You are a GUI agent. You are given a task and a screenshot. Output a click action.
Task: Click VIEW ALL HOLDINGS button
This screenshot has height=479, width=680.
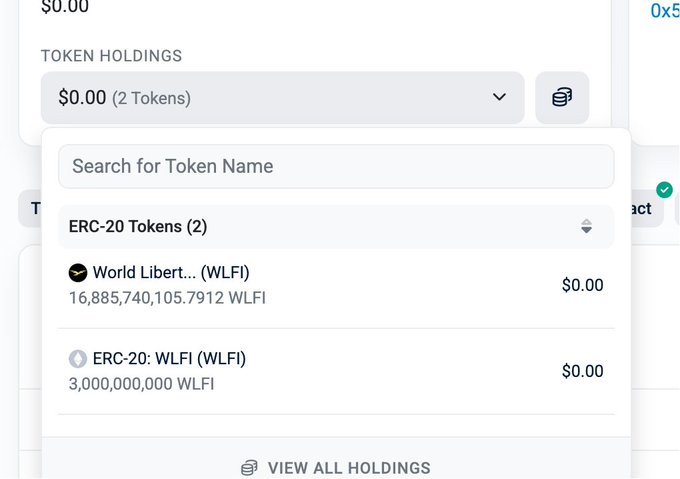(336, 468)
